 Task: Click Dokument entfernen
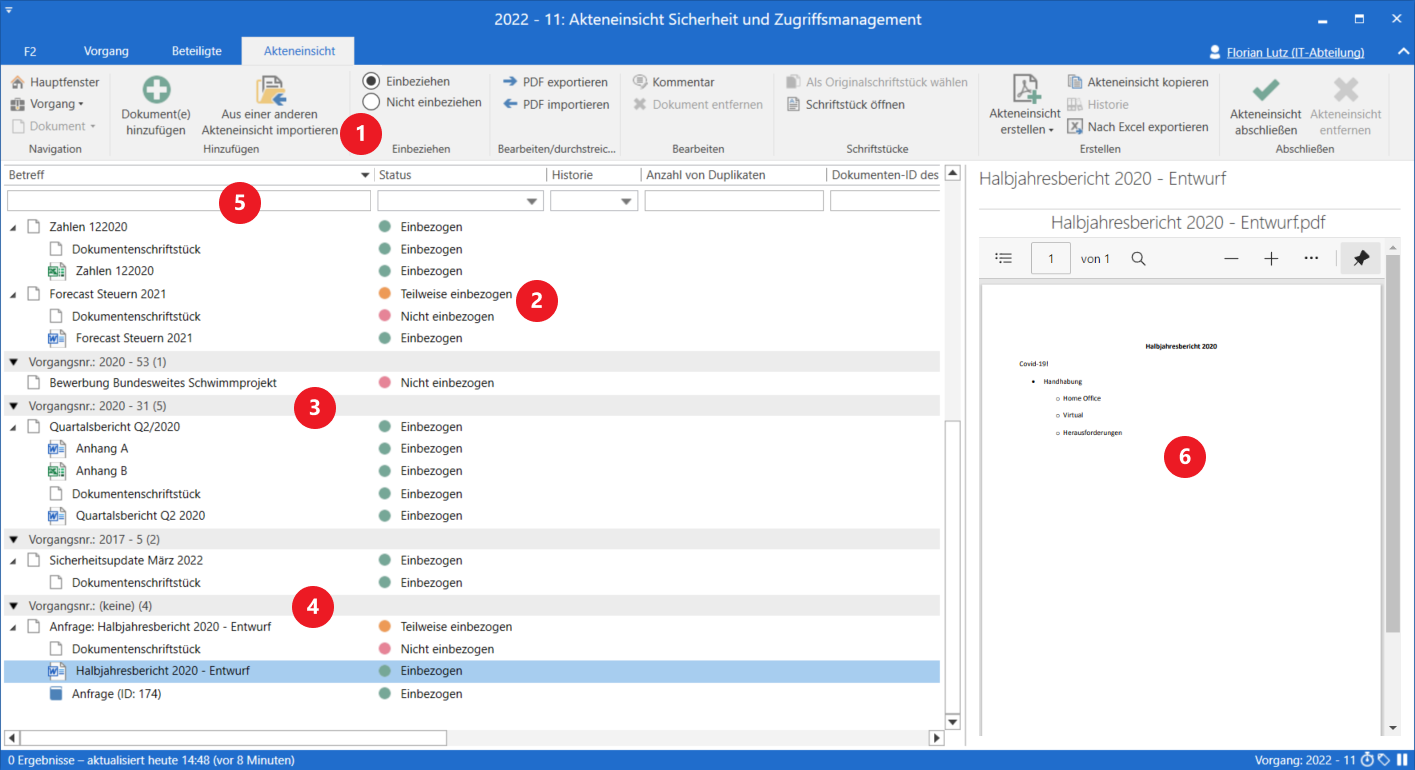coord(698,104)
